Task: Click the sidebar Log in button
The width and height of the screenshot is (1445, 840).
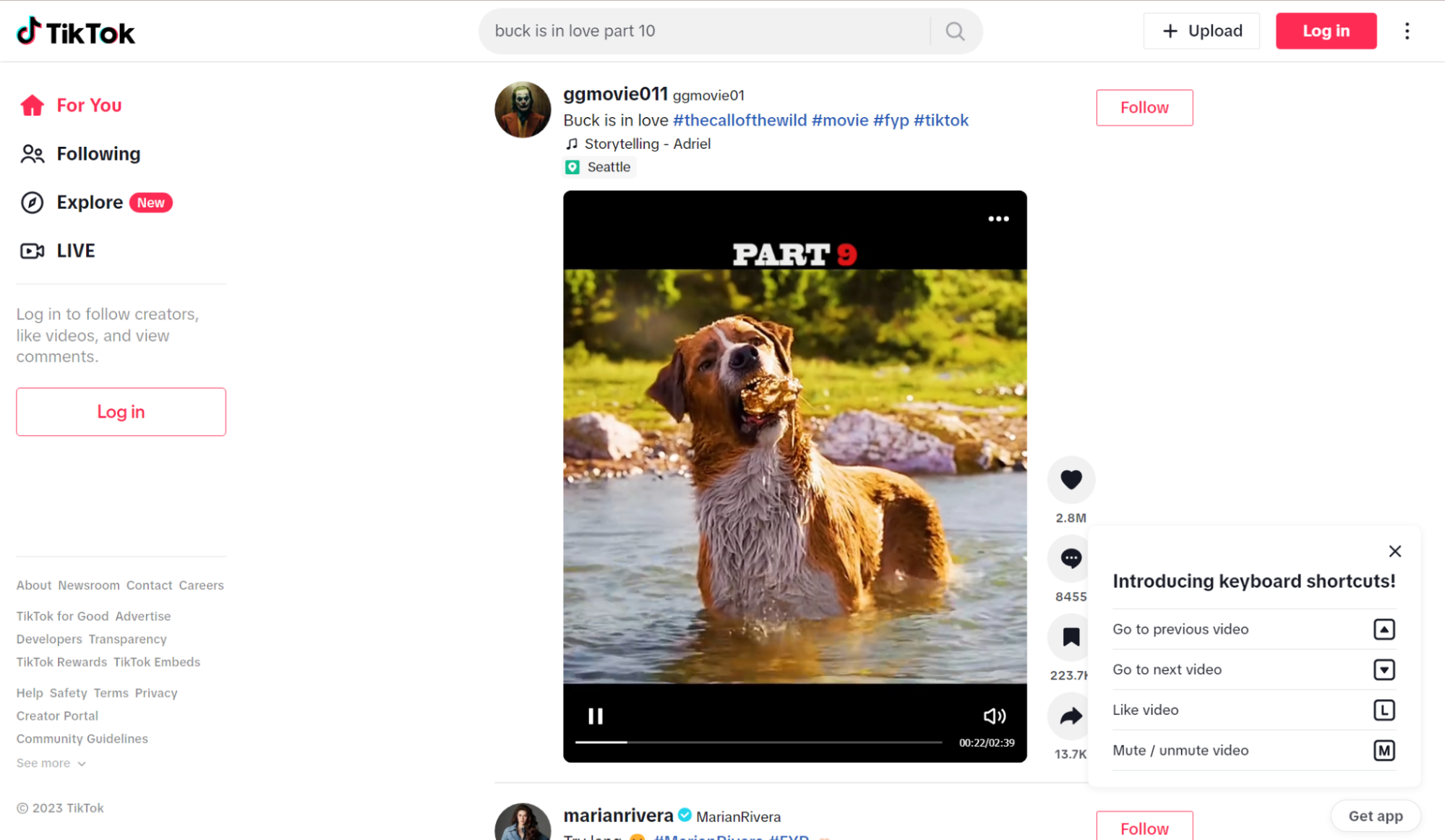Action: 121,412
